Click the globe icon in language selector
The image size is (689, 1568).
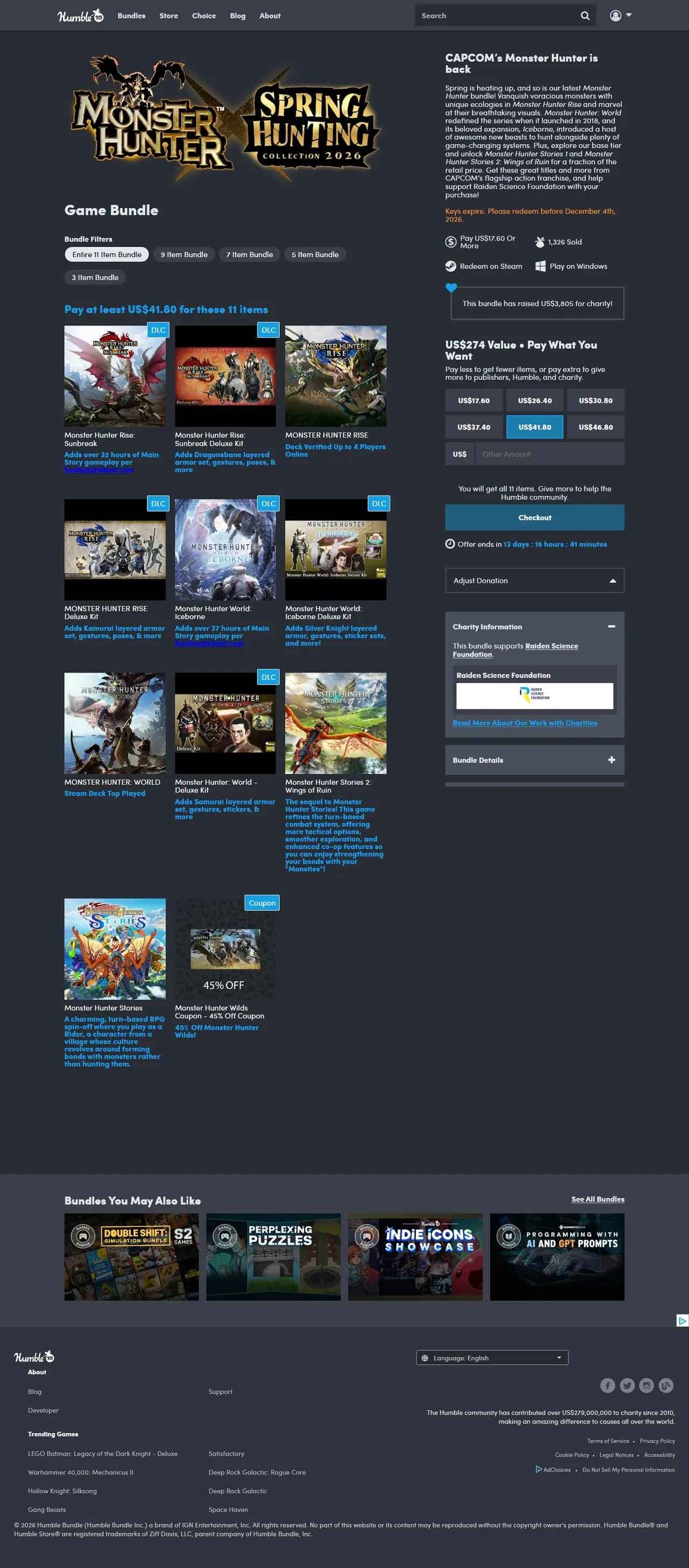tap(425, 1358)
